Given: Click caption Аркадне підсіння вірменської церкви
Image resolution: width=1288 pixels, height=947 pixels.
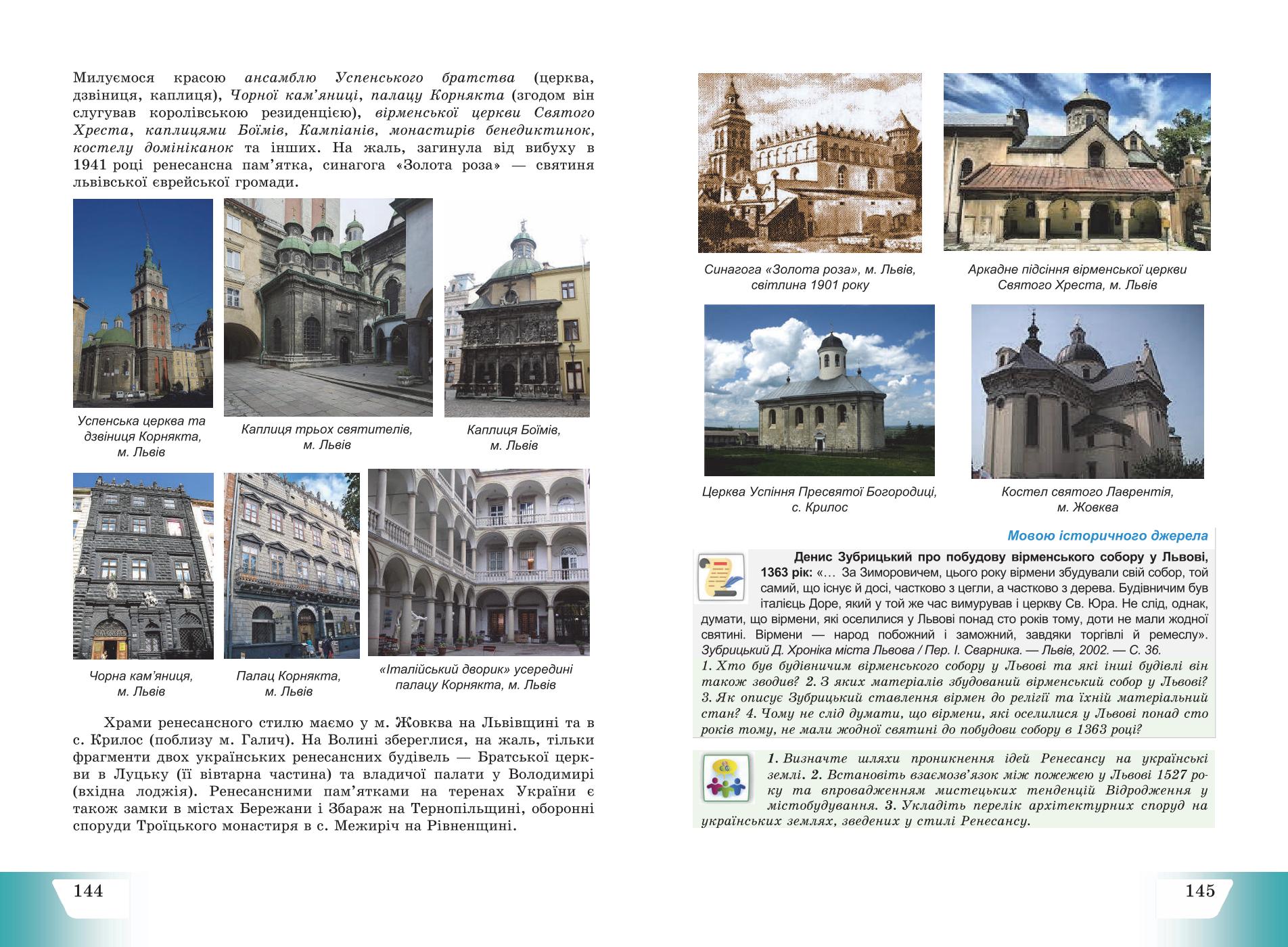Looking at the screenshot, I should coord(1077,277).
